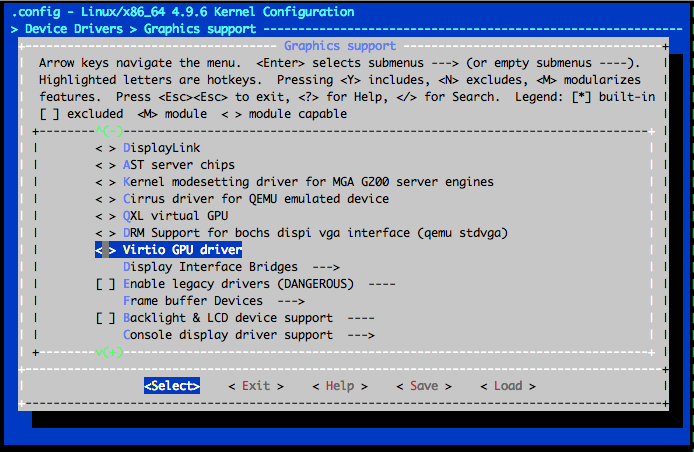The image size is (694, 452).
Task: Toggle Backlight & LCD device support
Action: pyautogui.click(x=105, y=318)
